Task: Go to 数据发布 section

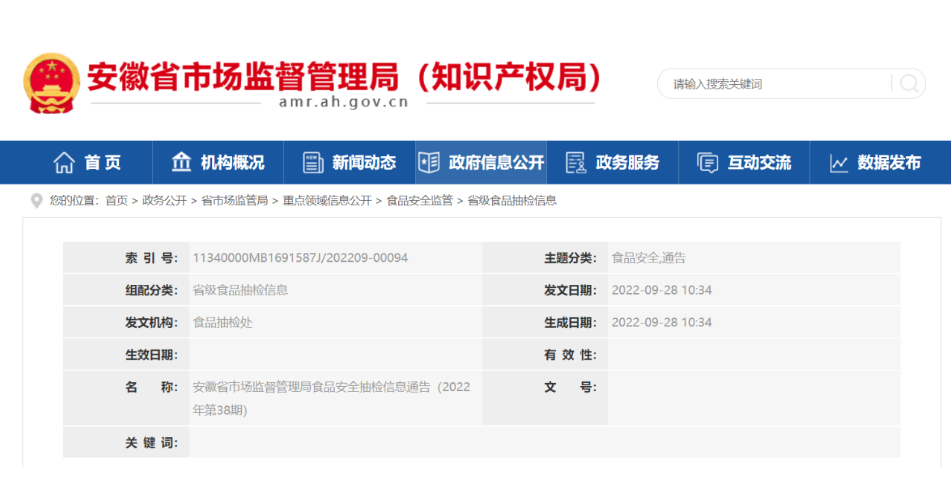Action: [x=889, y=163]
